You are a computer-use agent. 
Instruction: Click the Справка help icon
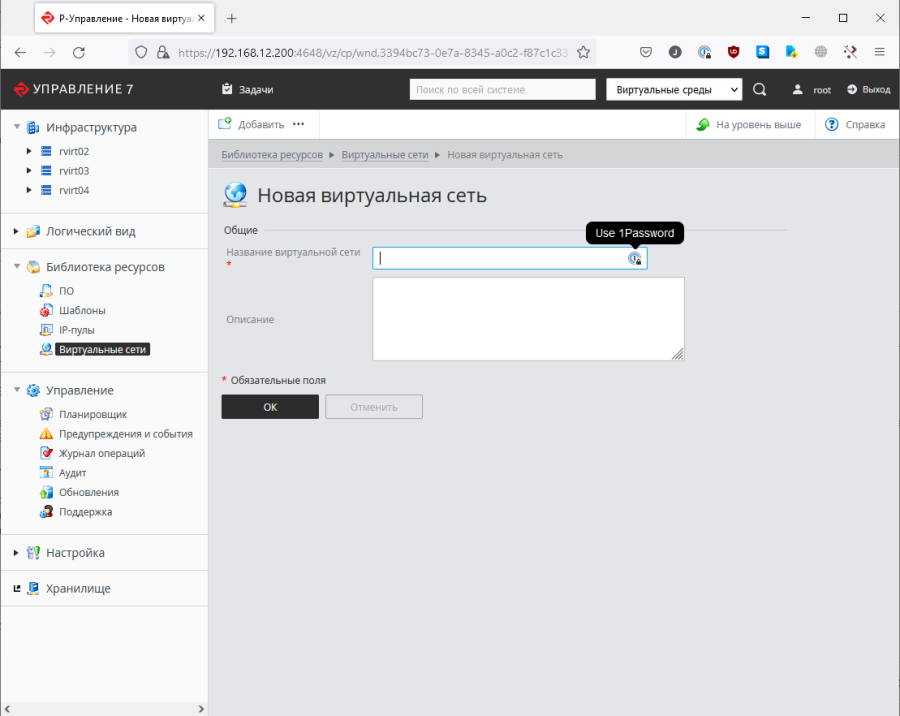coord(831,125)
